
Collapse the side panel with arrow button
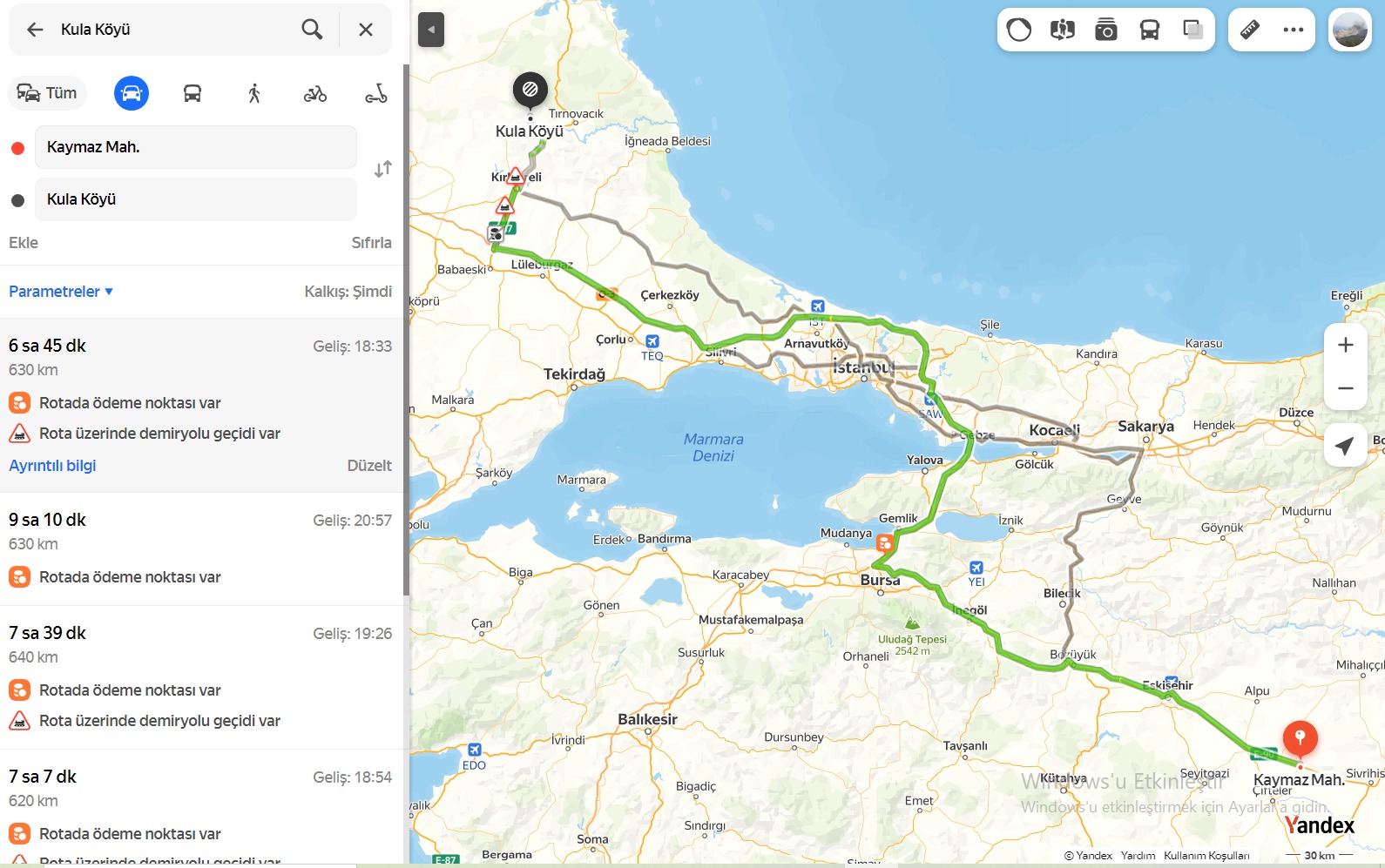tap(431, 30)
